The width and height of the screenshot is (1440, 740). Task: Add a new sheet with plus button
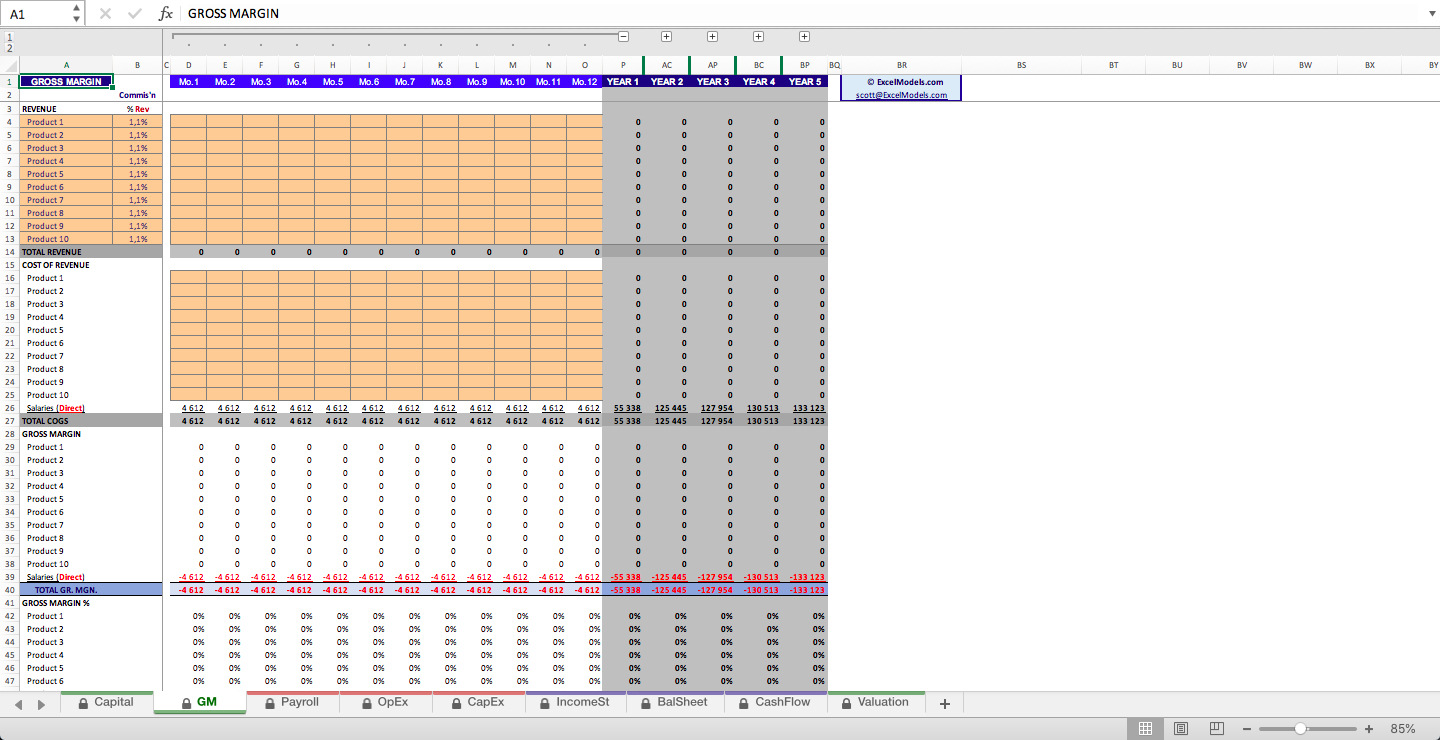point(945,704)
